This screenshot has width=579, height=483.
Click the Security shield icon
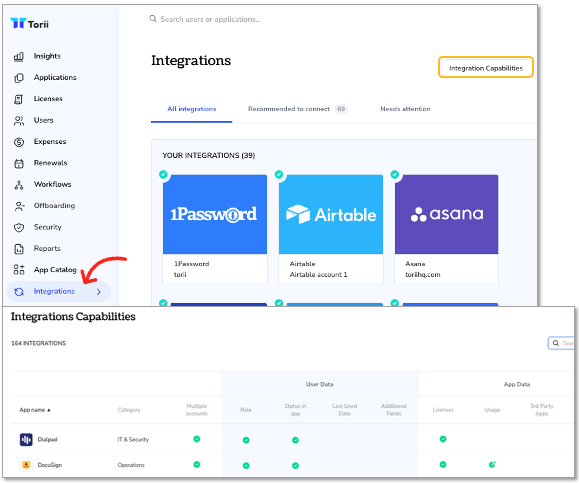point(19,227)
